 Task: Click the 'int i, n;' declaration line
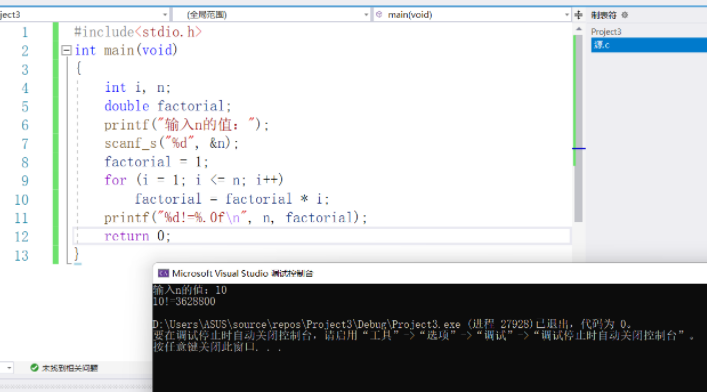click(x=138, y=87)
